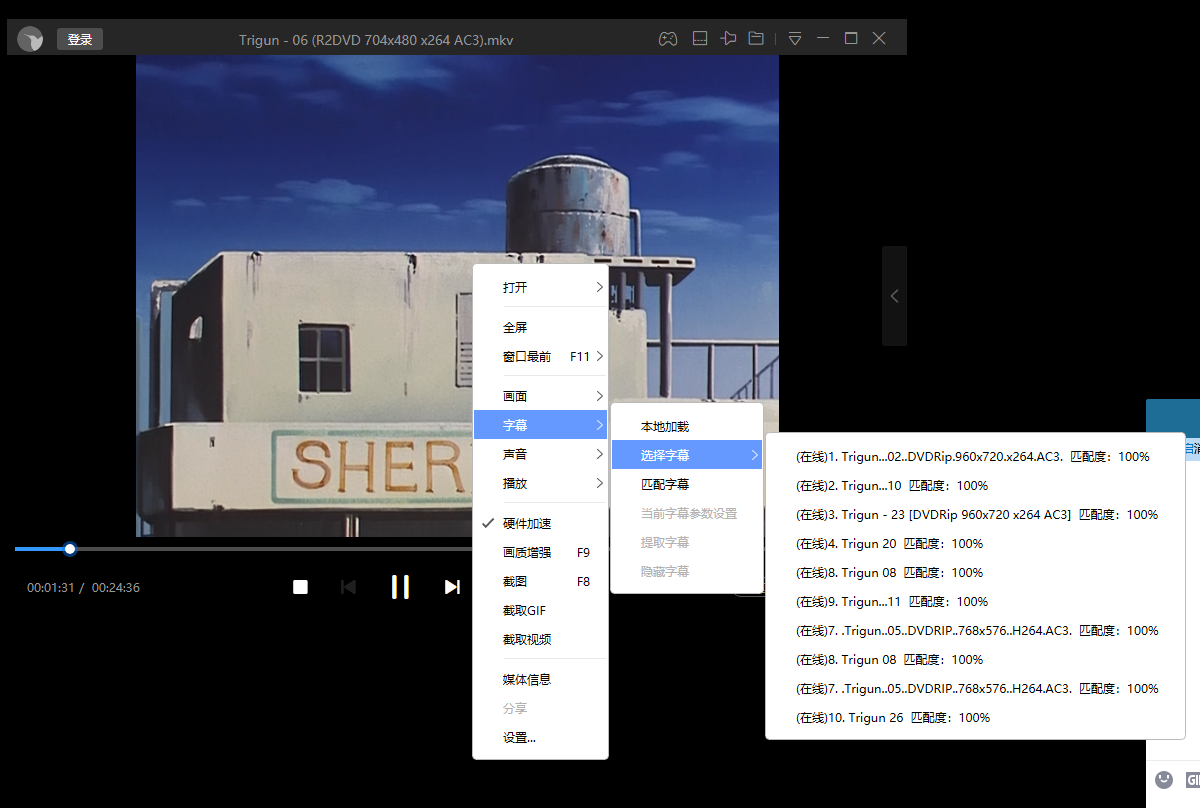Choose 媒体信息 from the context menu
The image size is (1200, 808).
click(x=527, y=679)
